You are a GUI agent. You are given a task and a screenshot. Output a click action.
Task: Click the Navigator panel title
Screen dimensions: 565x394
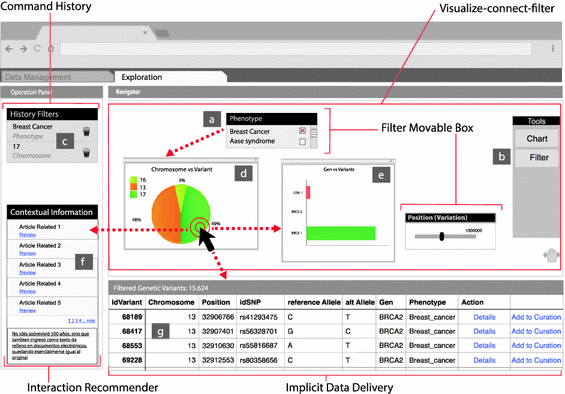click(x=128, y=92)
